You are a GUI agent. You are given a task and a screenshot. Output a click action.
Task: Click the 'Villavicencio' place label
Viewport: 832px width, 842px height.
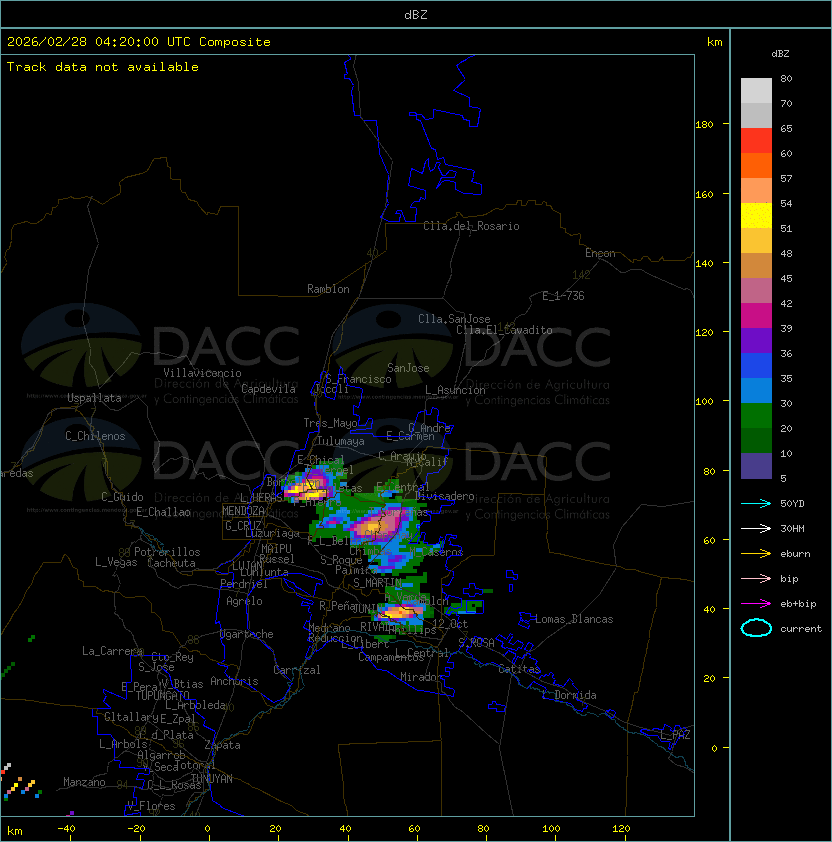202,373
